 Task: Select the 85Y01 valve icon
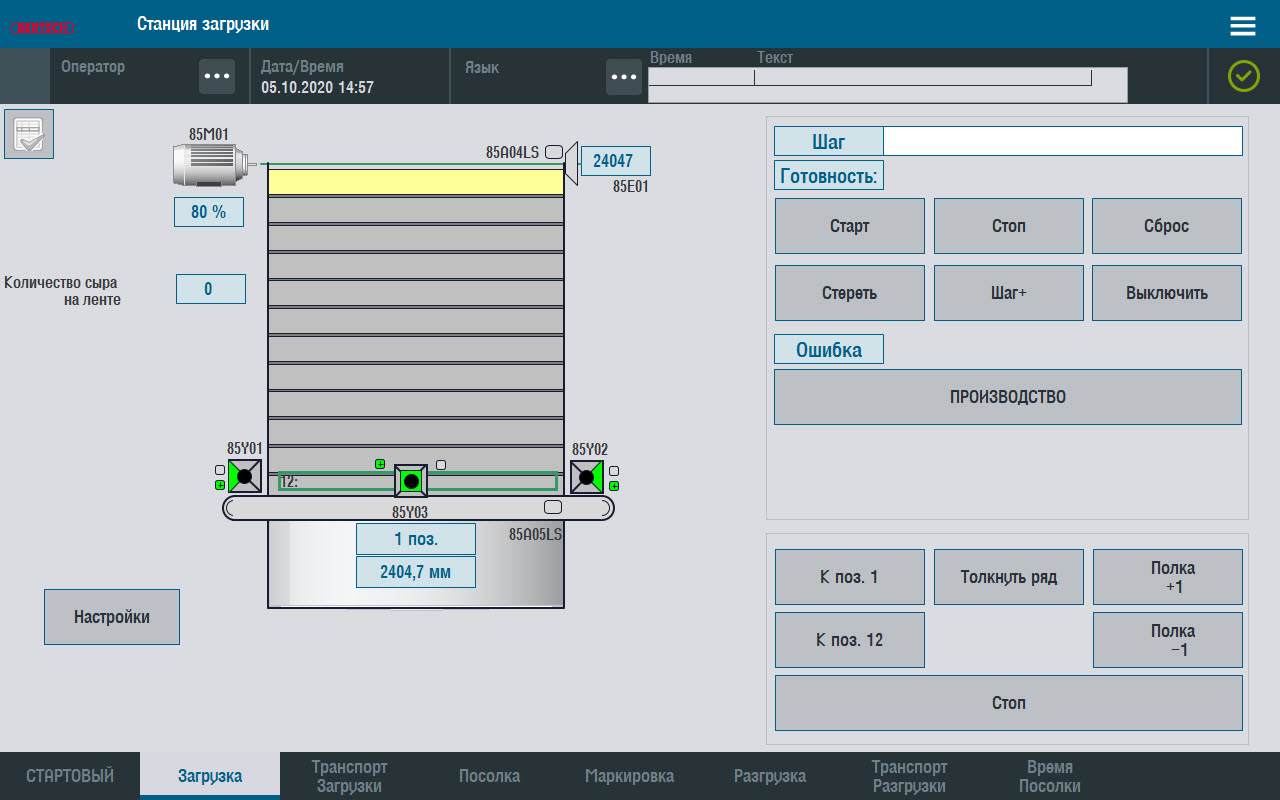coord(244,477)
